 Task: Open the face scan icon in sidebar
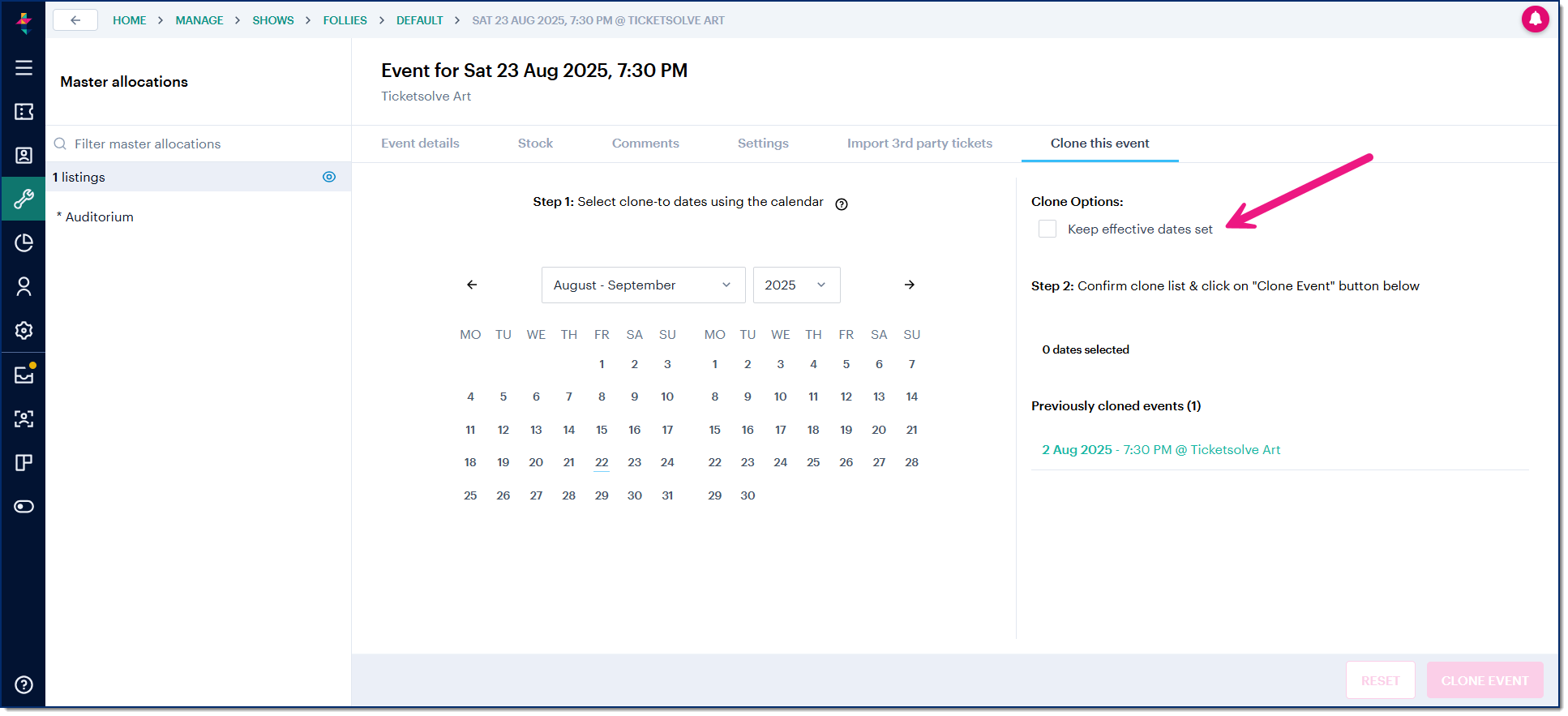[24, 419]
